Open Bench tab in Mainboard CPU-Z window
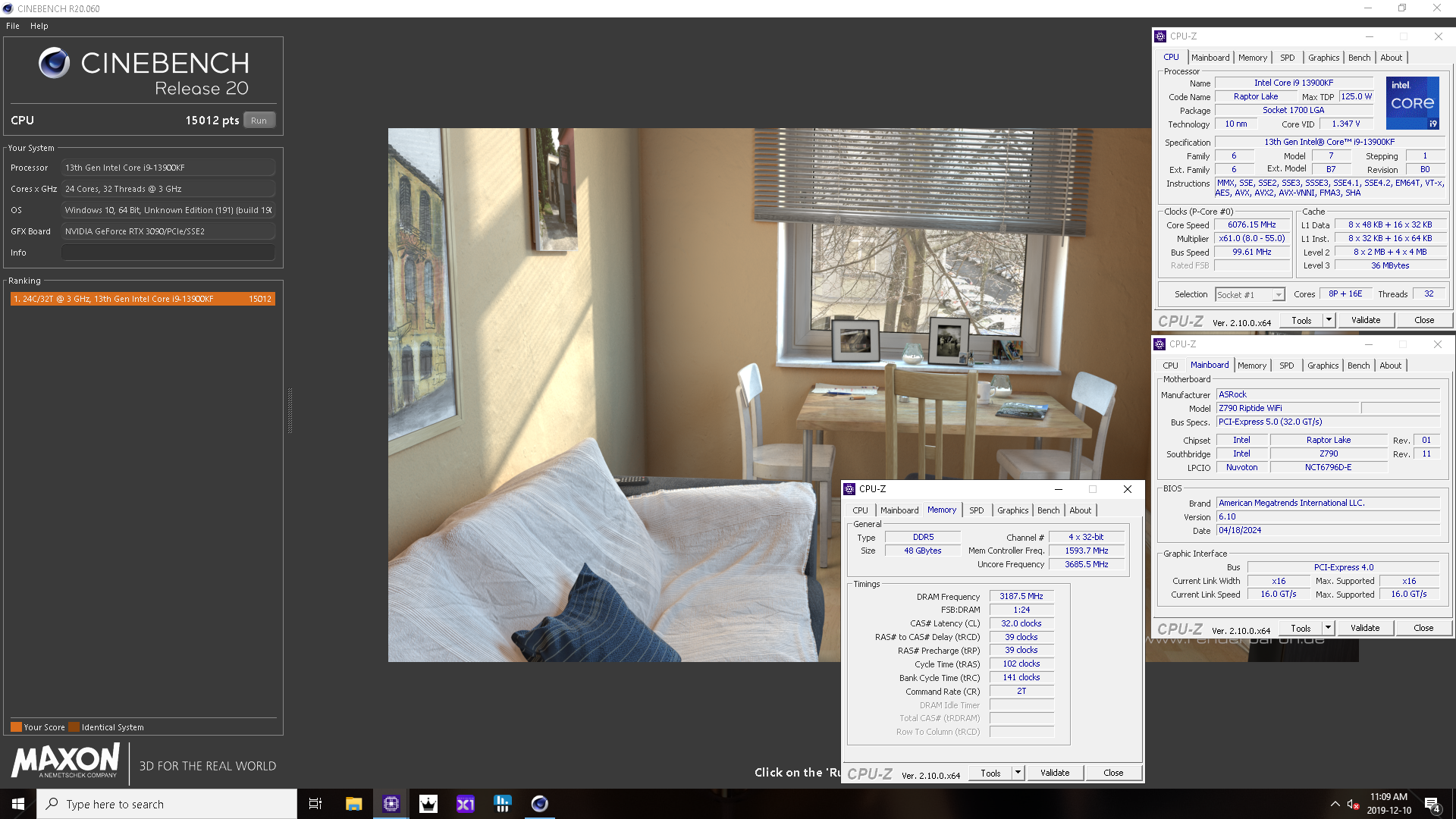Screen dimensions: 1456x819 [x=1358, y=366]
